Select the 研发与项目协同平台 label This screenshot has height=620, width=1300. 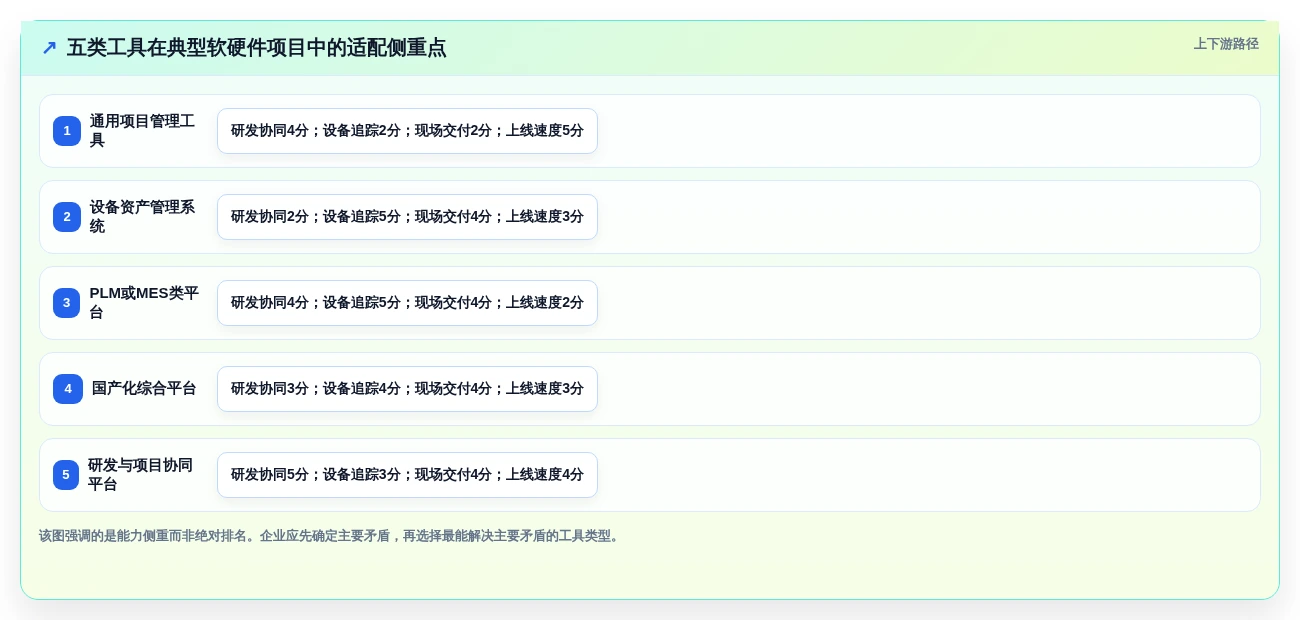[x=140, y=475]
